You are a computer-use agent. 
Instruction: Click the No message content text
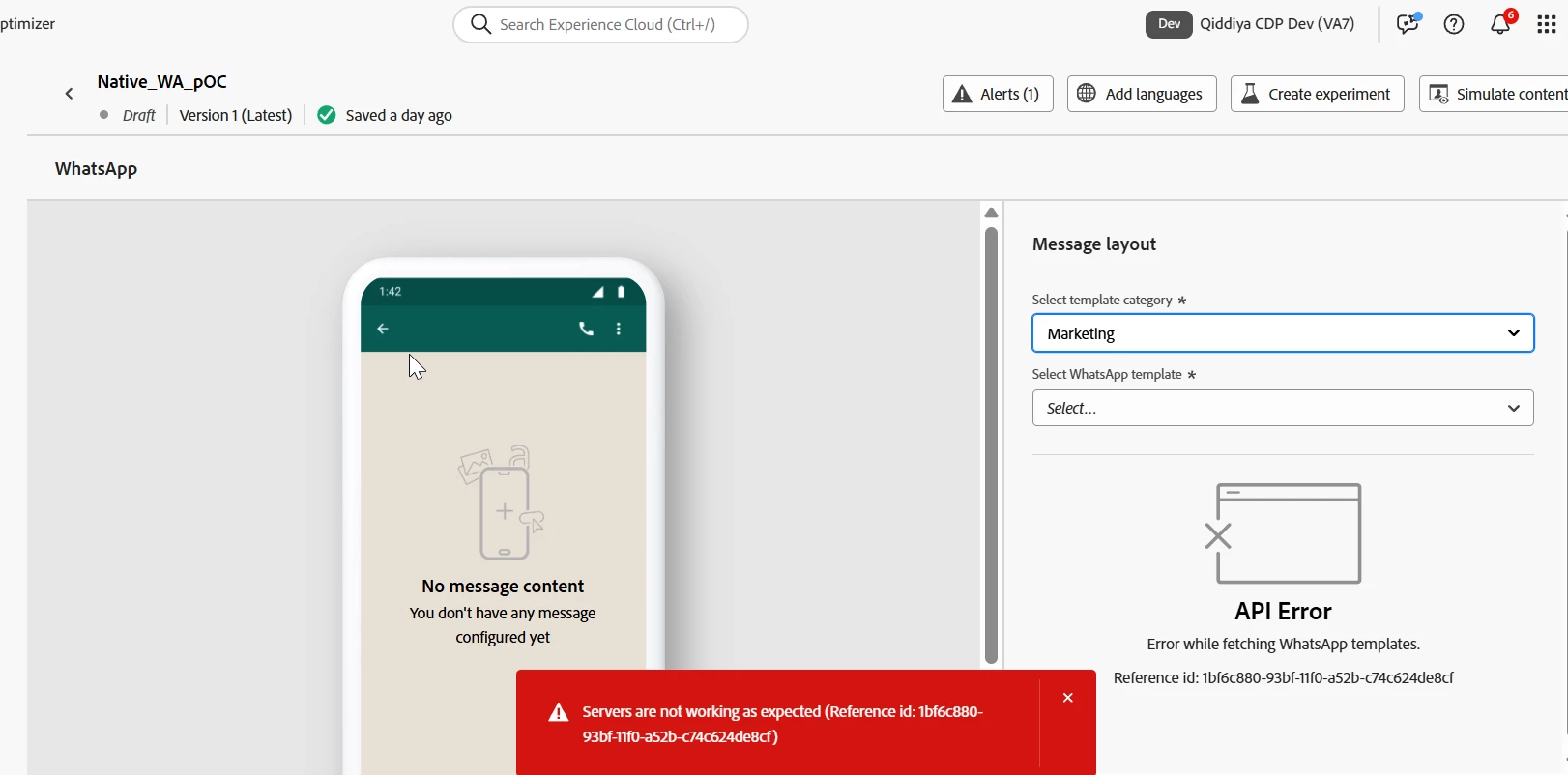(x=503, y=587)
